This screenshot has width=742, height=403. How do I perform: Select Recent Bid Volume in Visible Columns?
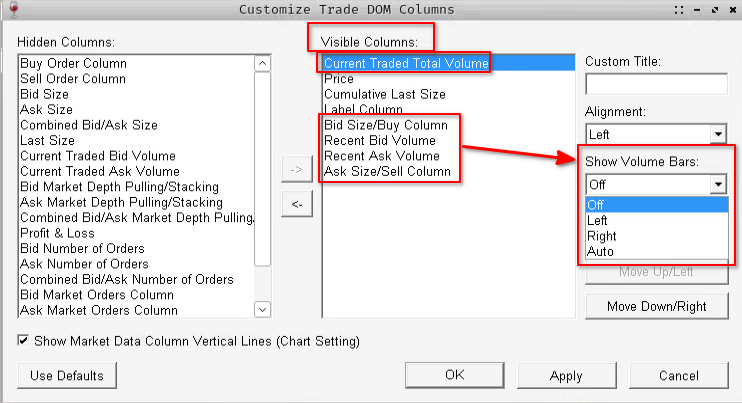click(x=380, y=140)
